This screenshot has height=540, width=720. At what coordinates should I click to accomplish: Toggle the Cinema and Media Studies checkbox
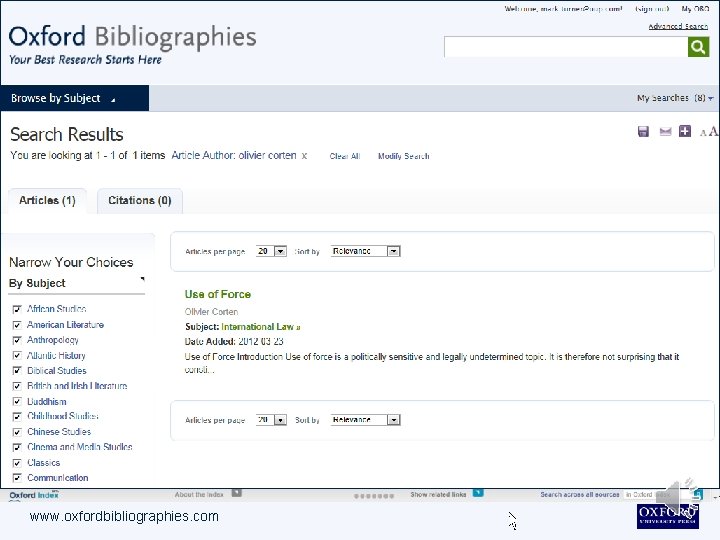coord(17,447)
